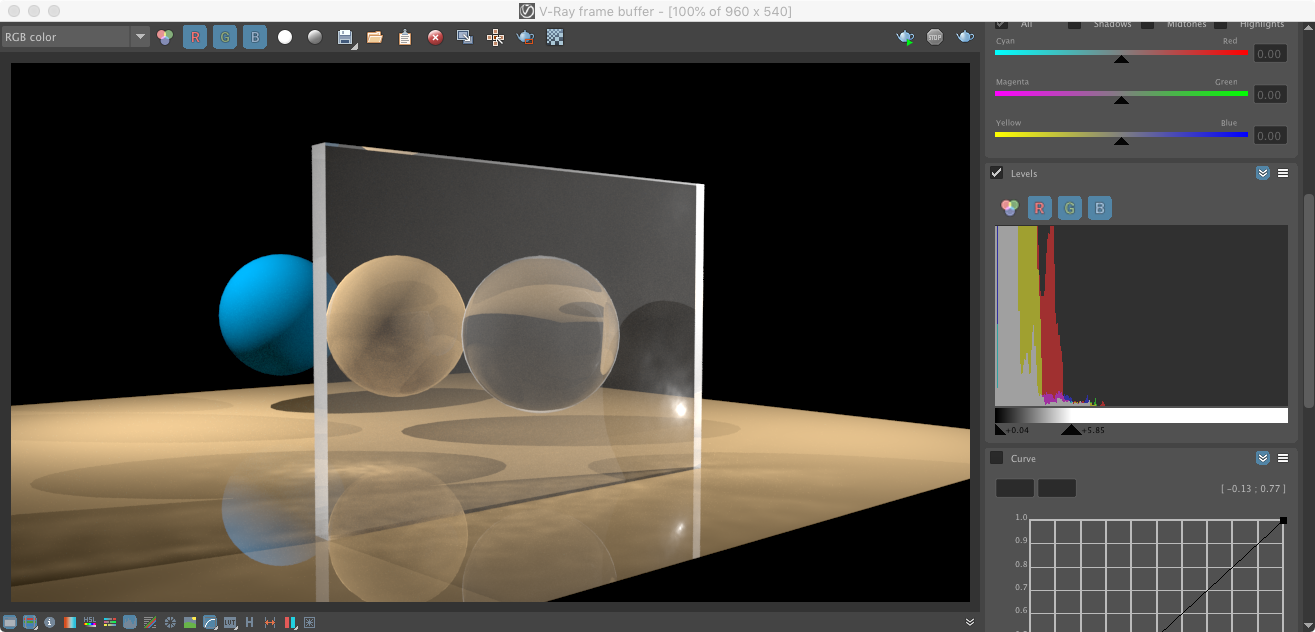Clear the image with the red X icon
Image resolution: width=1315 pixels, height=632 pixels.
point(435,37)
